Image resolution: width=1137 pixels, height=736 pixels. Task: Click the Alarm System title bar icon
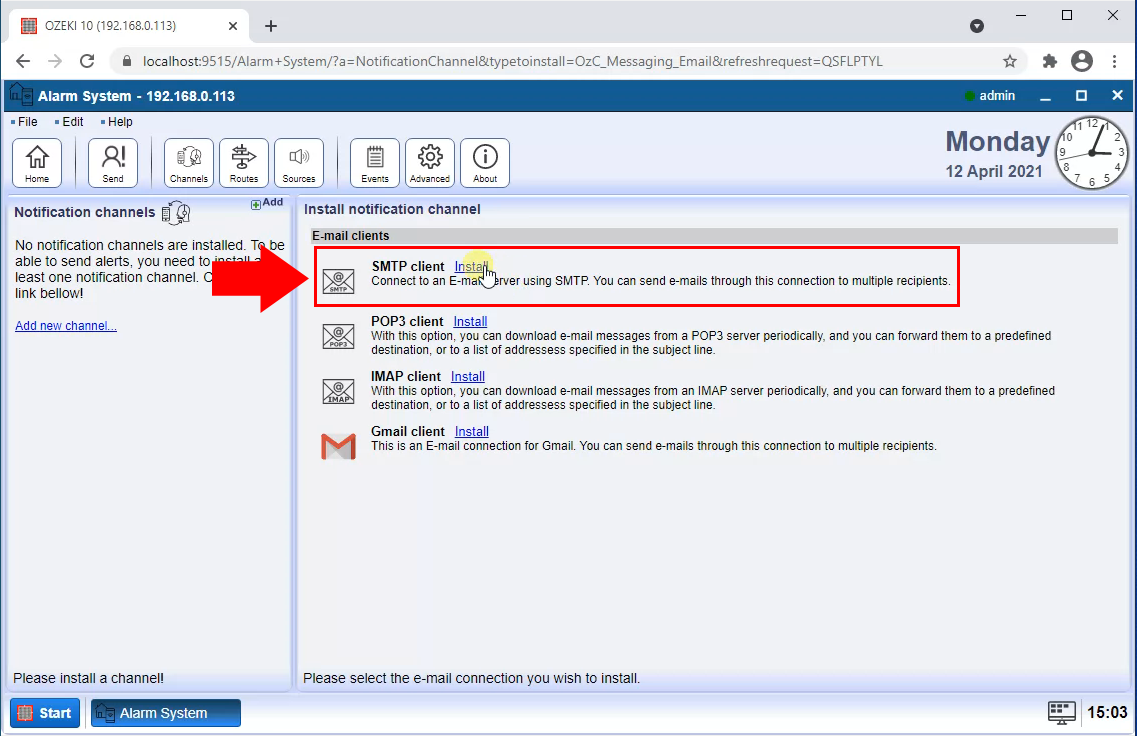click(x=21, y=95)
